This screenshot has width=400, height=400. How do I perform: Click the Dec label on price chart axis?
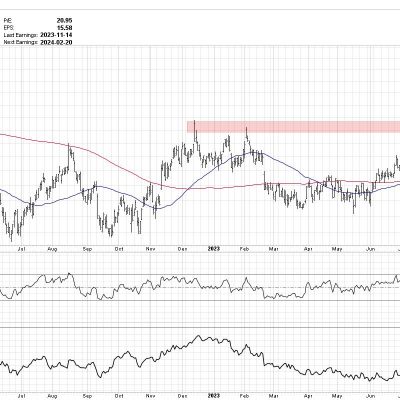182,249
